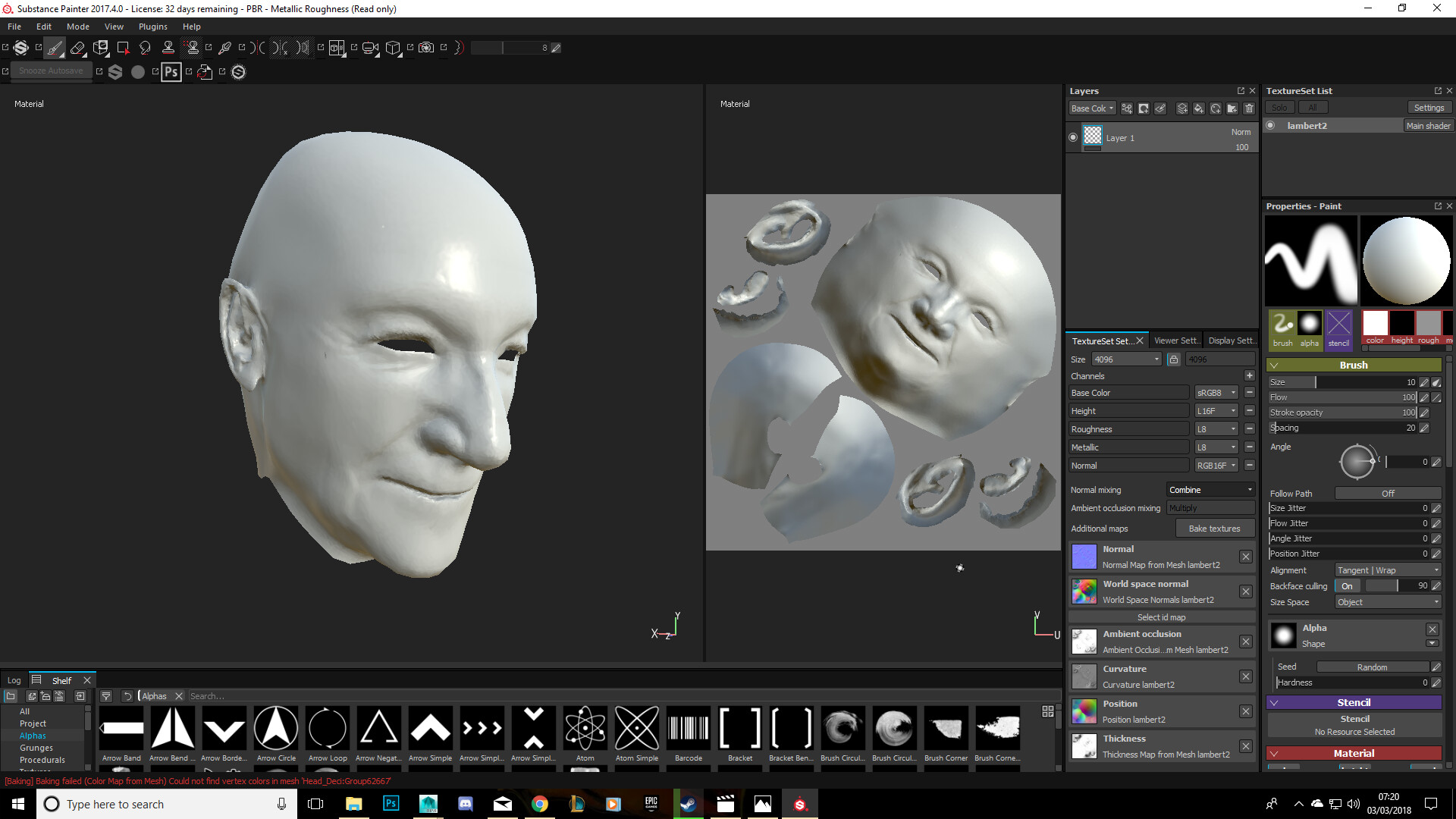1456x819 pixels.
Task: Click the Material smart material sphere icon
Action: [138, 71]
